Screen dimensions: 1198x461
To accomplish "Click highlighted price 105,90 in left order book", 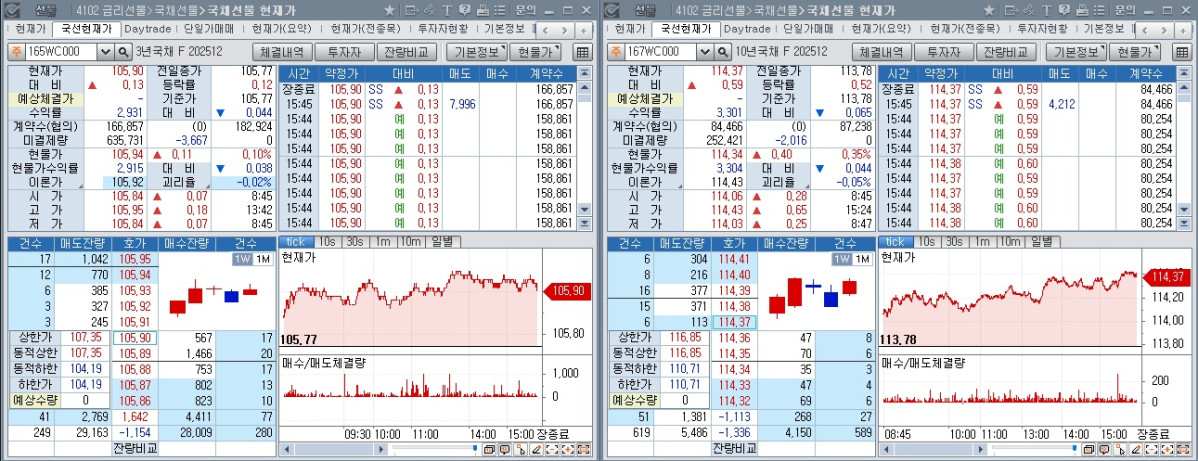I will (135, 337).
